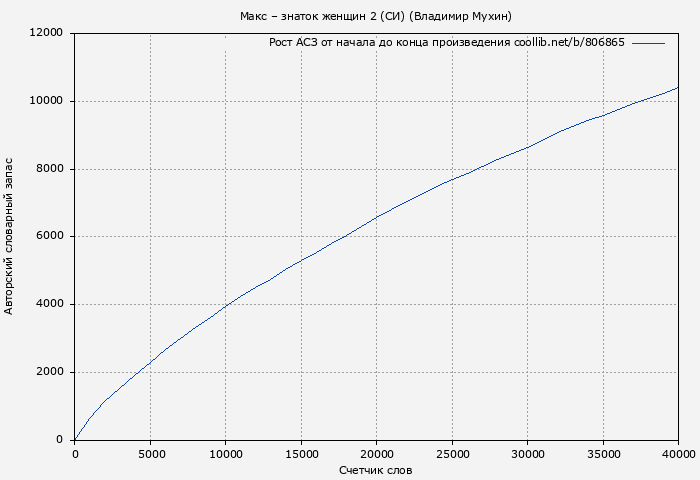This screenshot has width=700, height=480.
Task: Click the x-axis tick label 20000
Action: pos(376,453)
